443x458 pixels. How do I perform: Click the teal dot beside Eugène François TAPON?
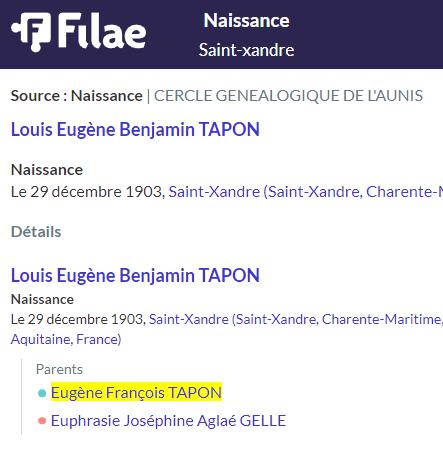(x=42, y=393)
